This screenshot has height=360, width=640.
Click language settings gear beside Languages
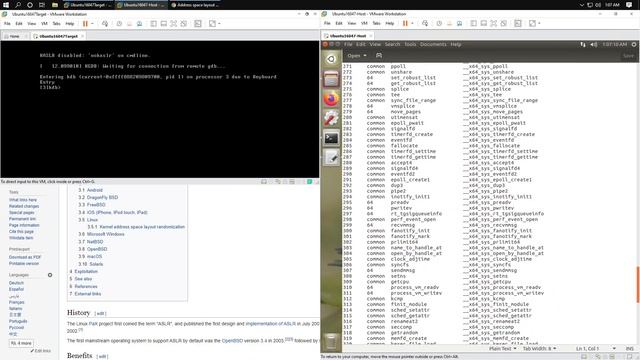coord(50,275)
